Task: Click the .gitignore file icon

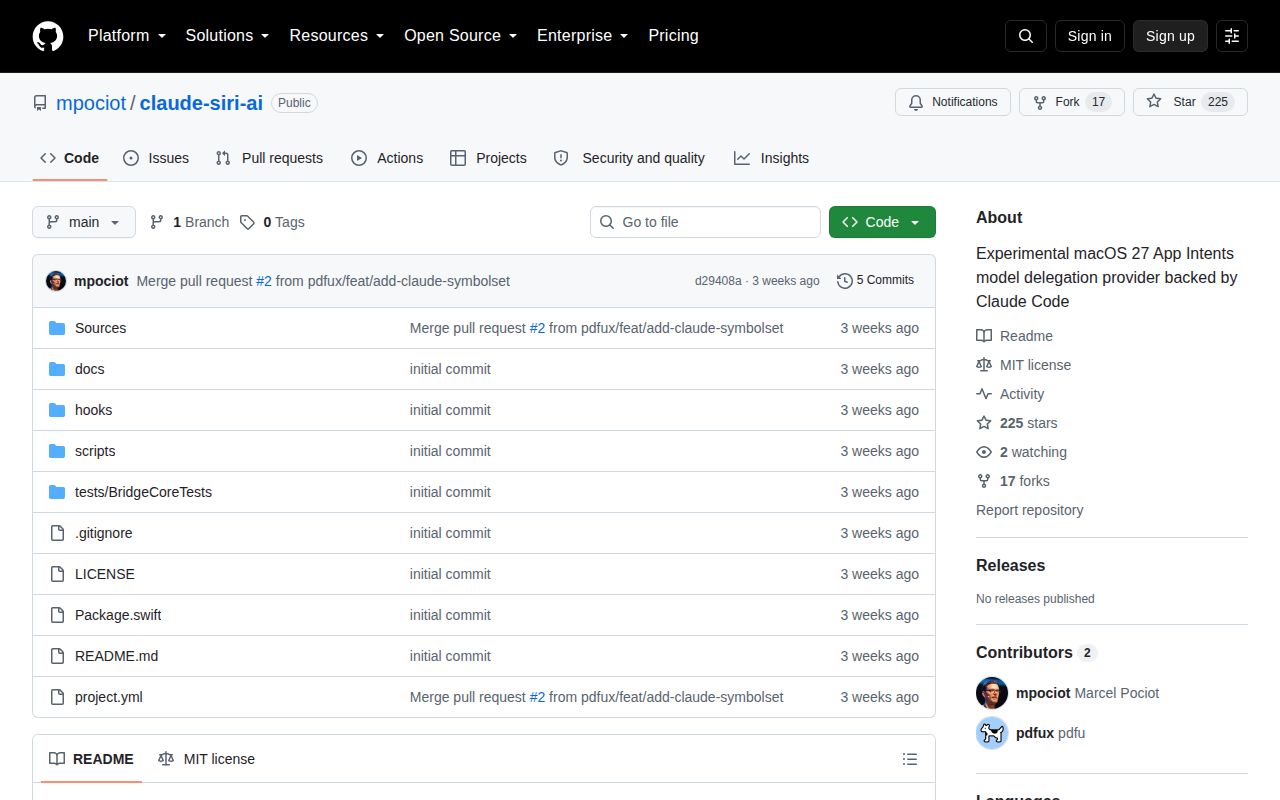Action: pyautogui.click(x=57, y=533)
